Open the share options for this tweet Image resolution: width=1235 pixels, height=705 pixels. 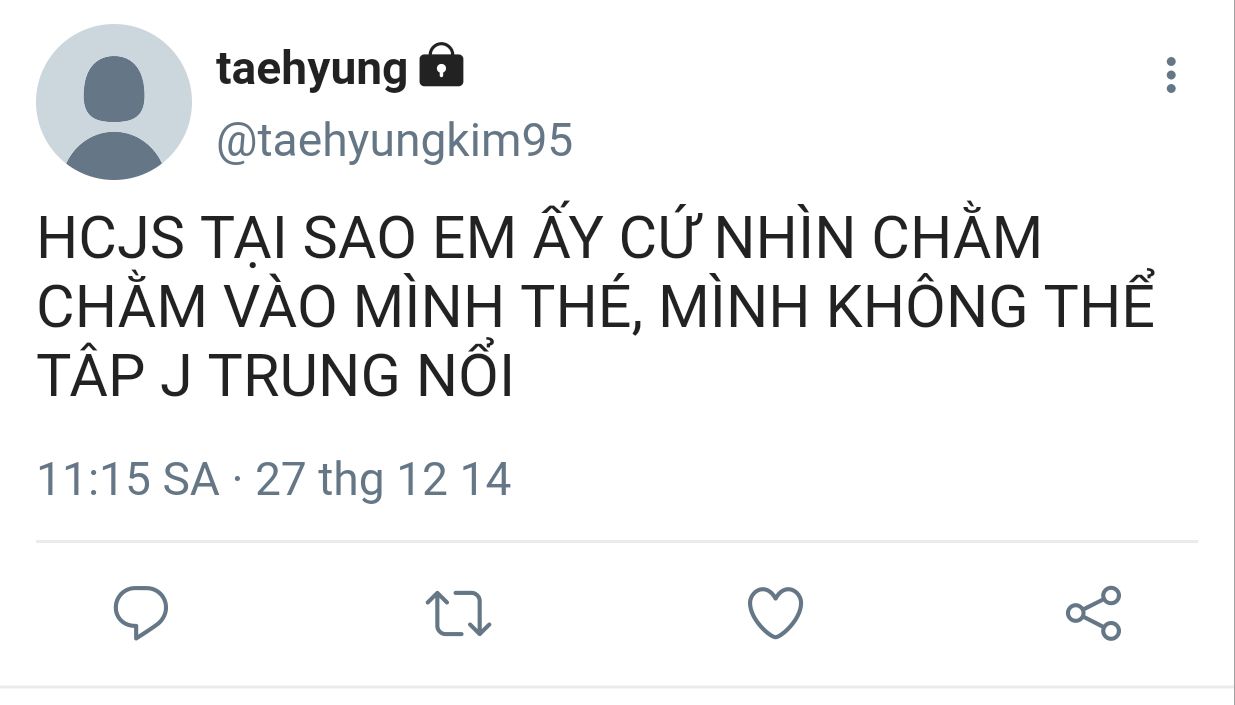pos(1093,612)
